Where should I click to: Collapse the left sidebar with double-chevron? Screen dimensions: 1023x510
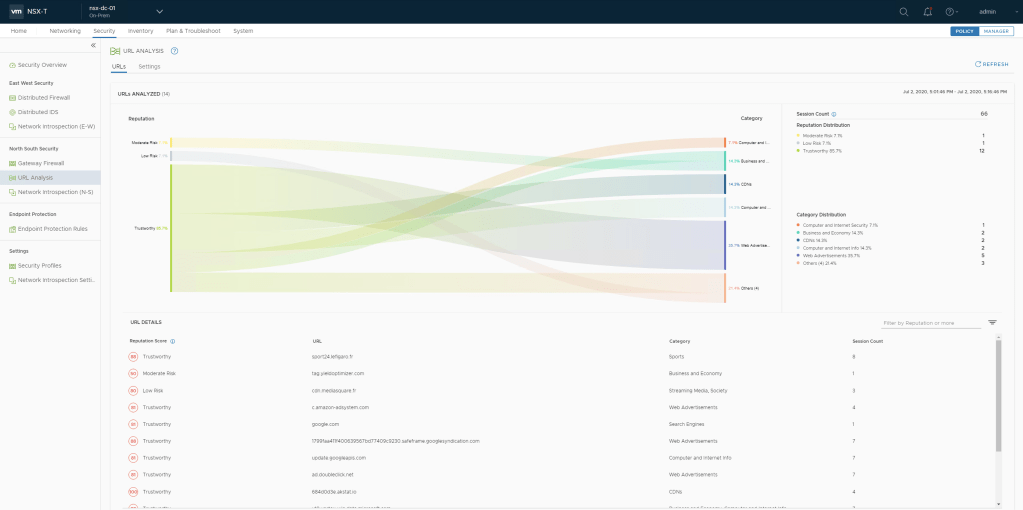tap(93, 46)
